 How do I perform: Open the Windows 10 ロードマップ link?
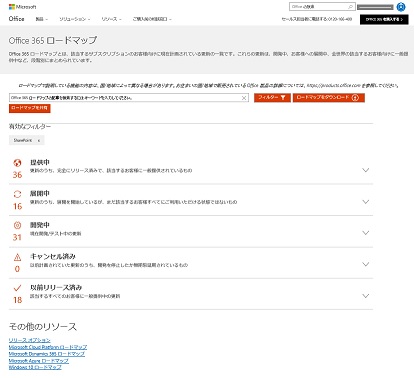(35, 367)
